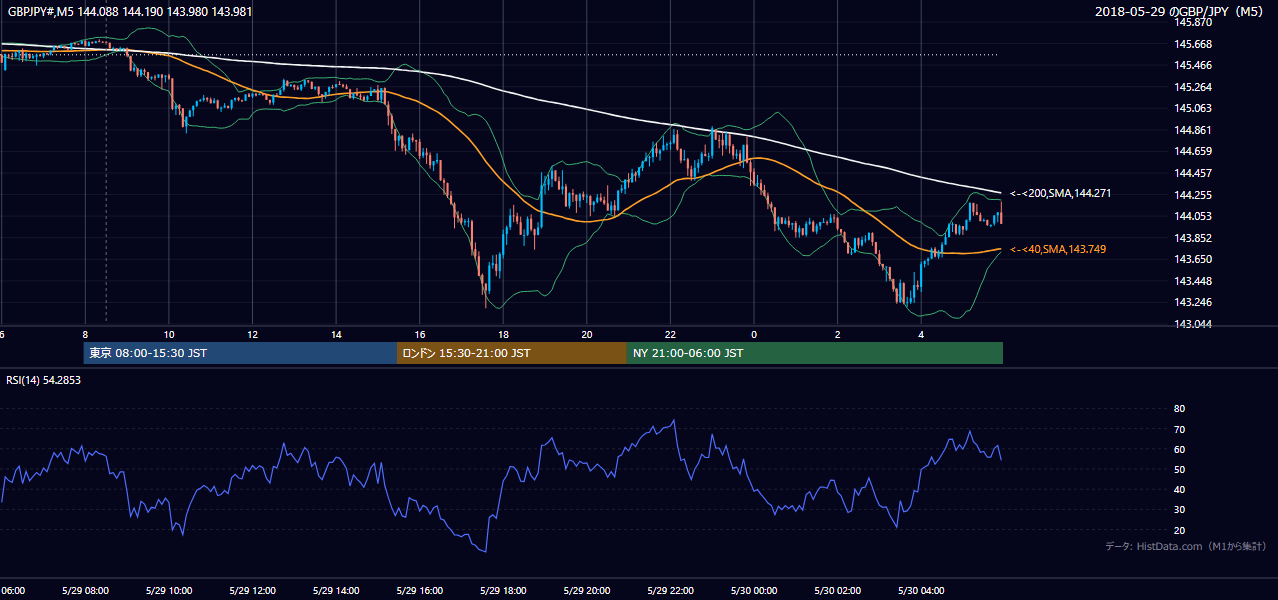Click RSI axis level 50

click(x=1179, y=469)
